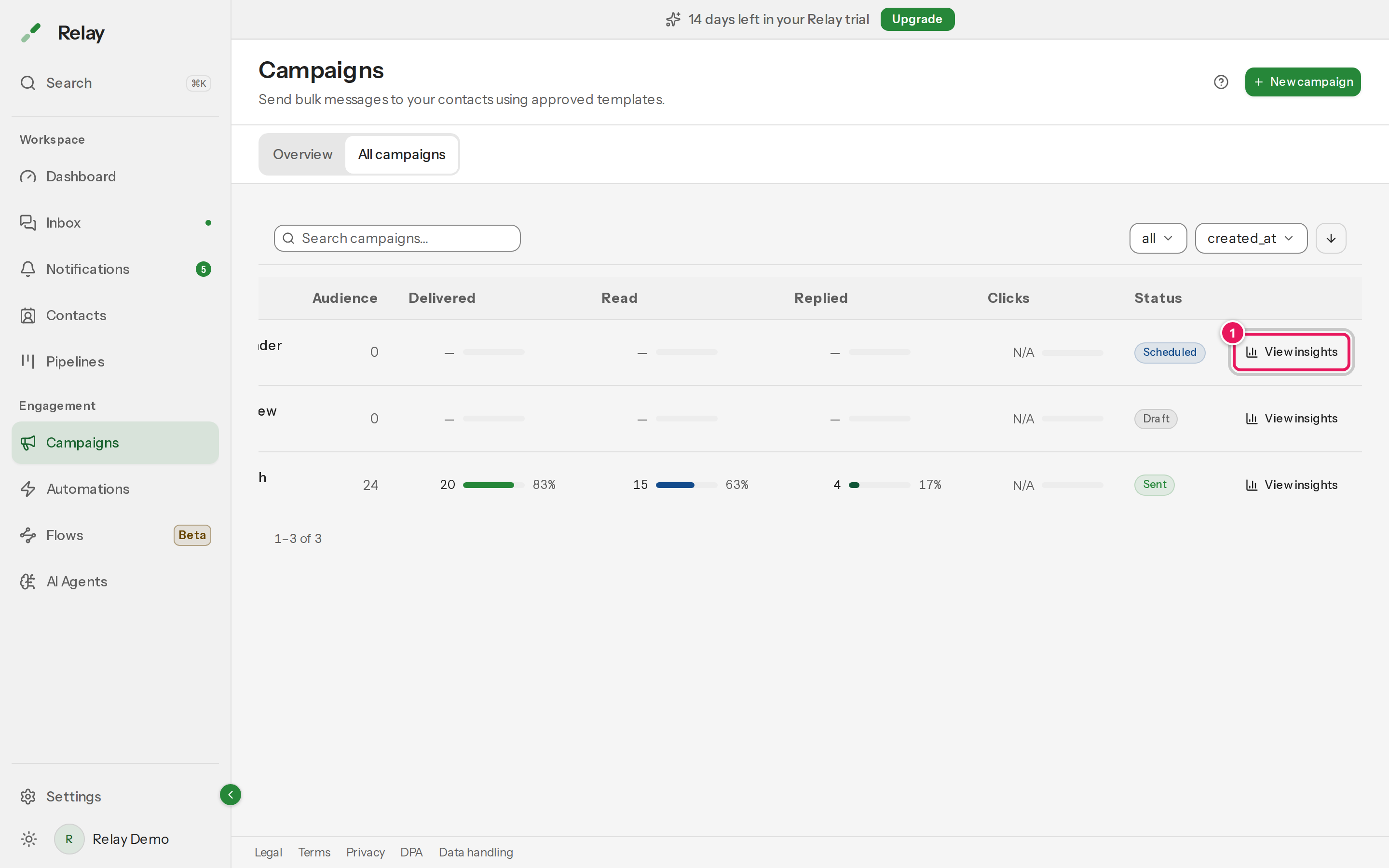Screen dimensions: 1389x868
Task: Click the Beta badge next to Flows
Action: pyautogui.click(x=192, y=535)
